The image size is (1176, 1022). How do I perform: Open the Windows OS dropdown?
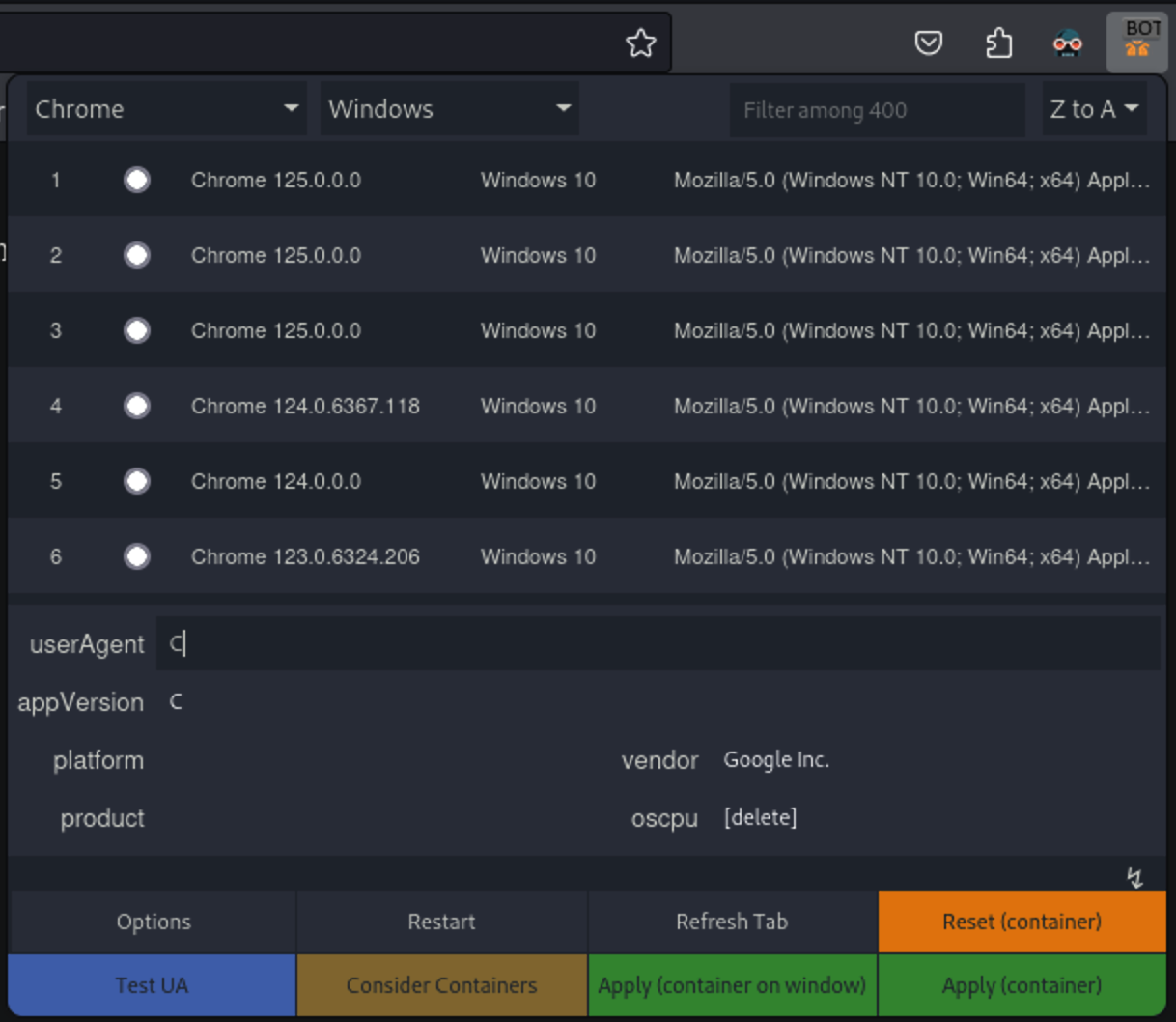449,109
